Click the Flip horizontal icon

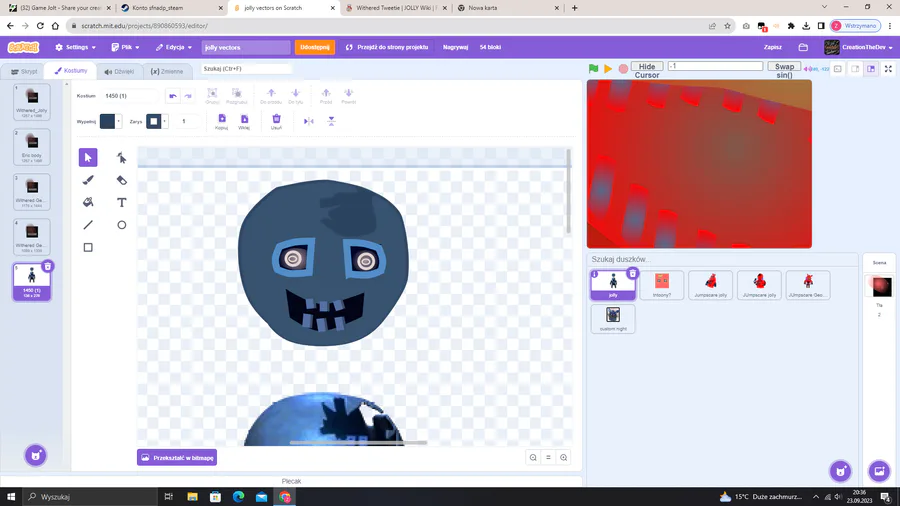coord(308,121)
